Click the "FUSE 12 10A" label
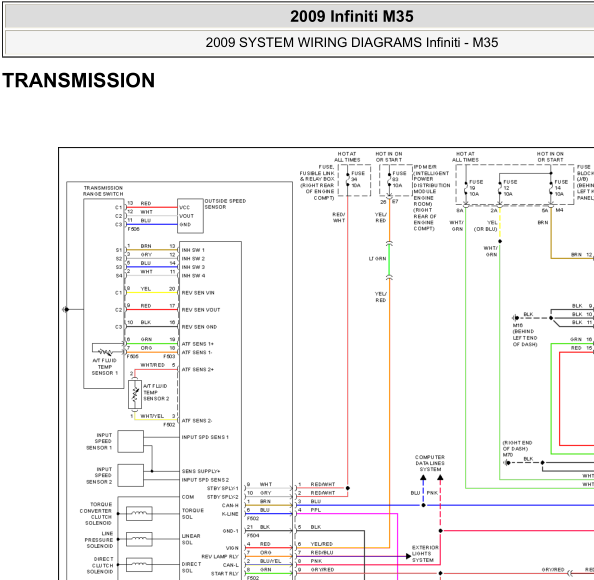This screenshot has width=594, height=580. (510, 188)
